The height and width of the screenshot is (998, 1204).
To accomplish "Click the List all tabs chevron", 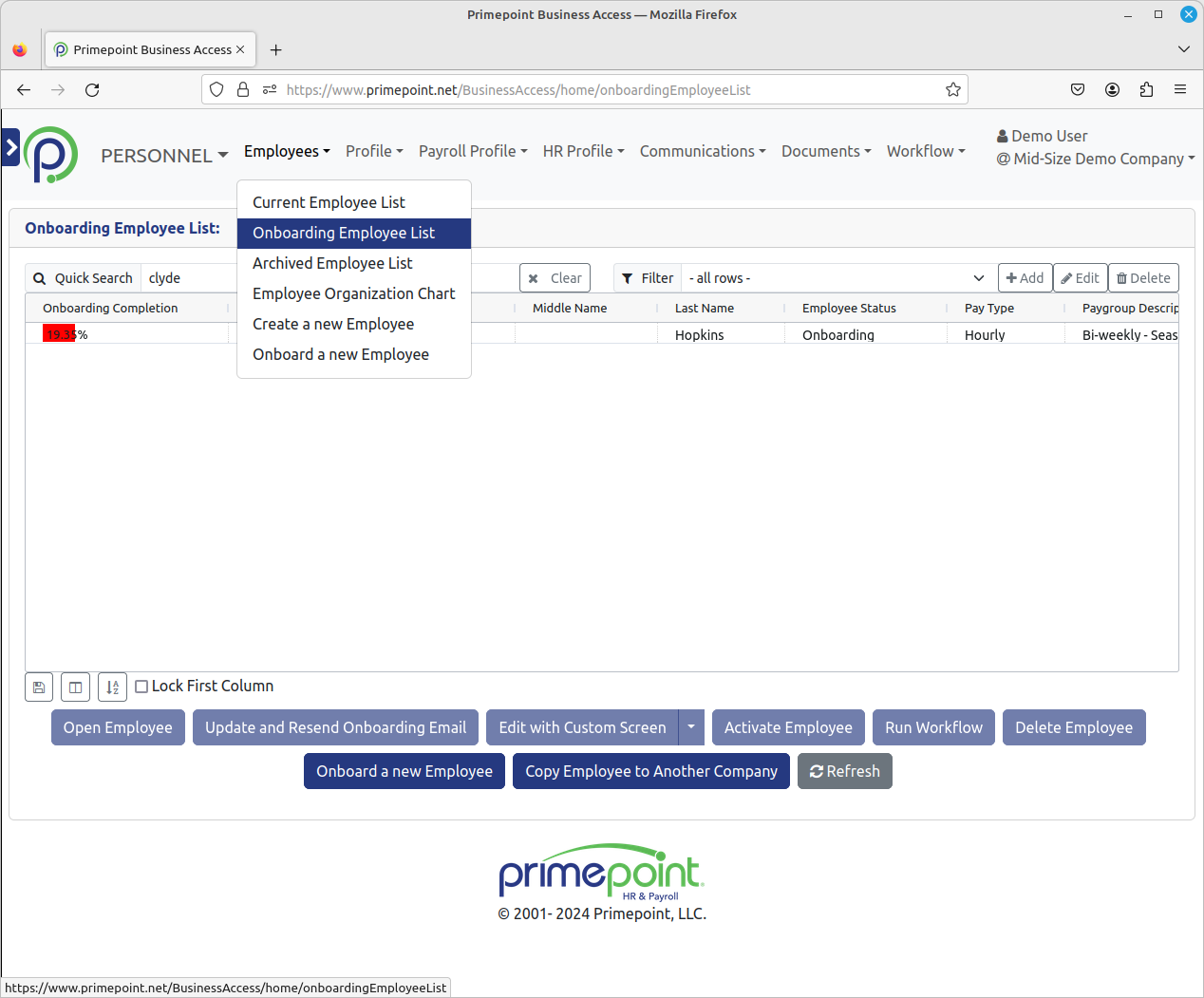I will click(1184, 49).
